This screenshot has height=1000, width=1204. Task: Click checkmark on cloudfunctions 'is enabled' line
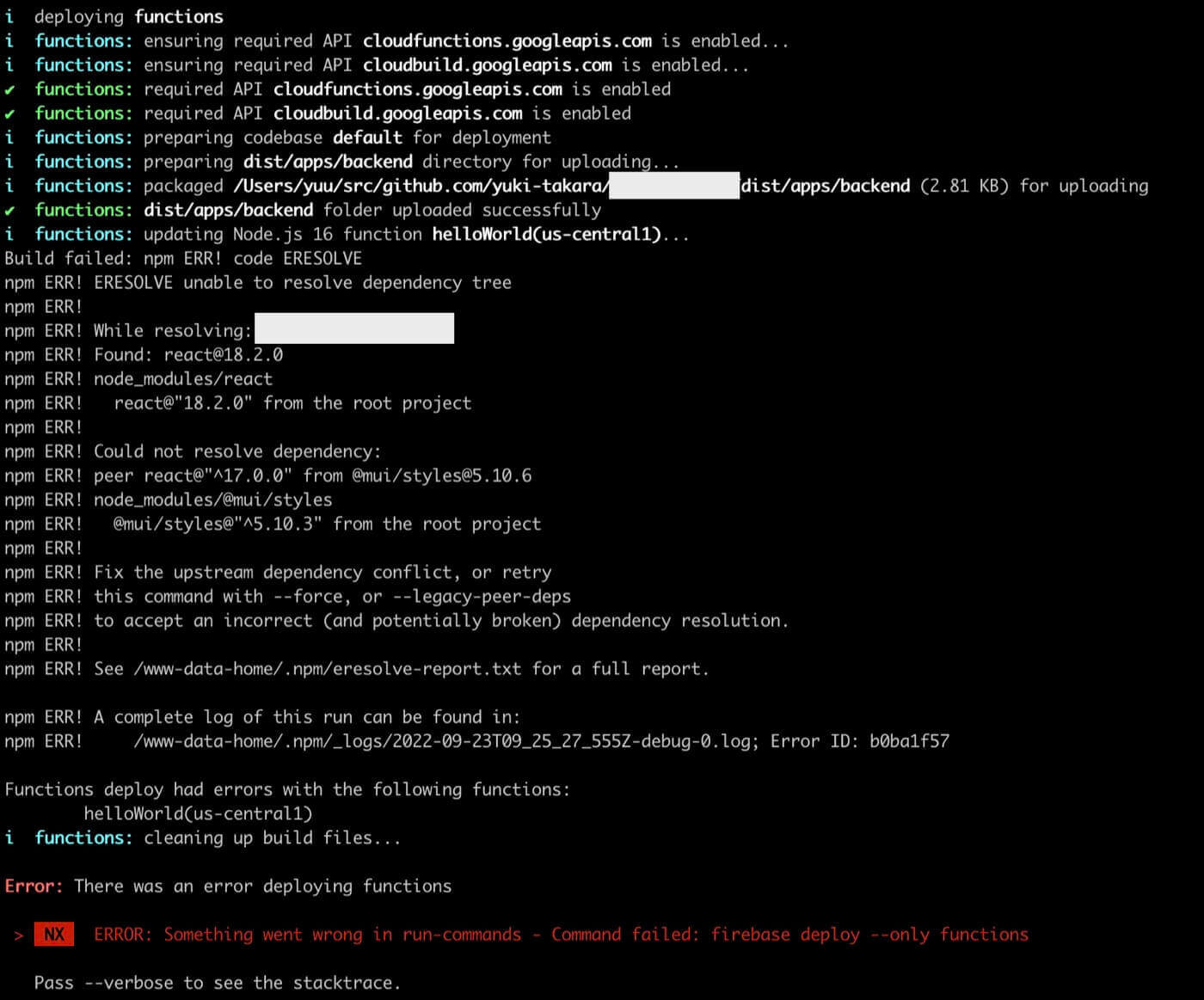(x=9, y=89)
